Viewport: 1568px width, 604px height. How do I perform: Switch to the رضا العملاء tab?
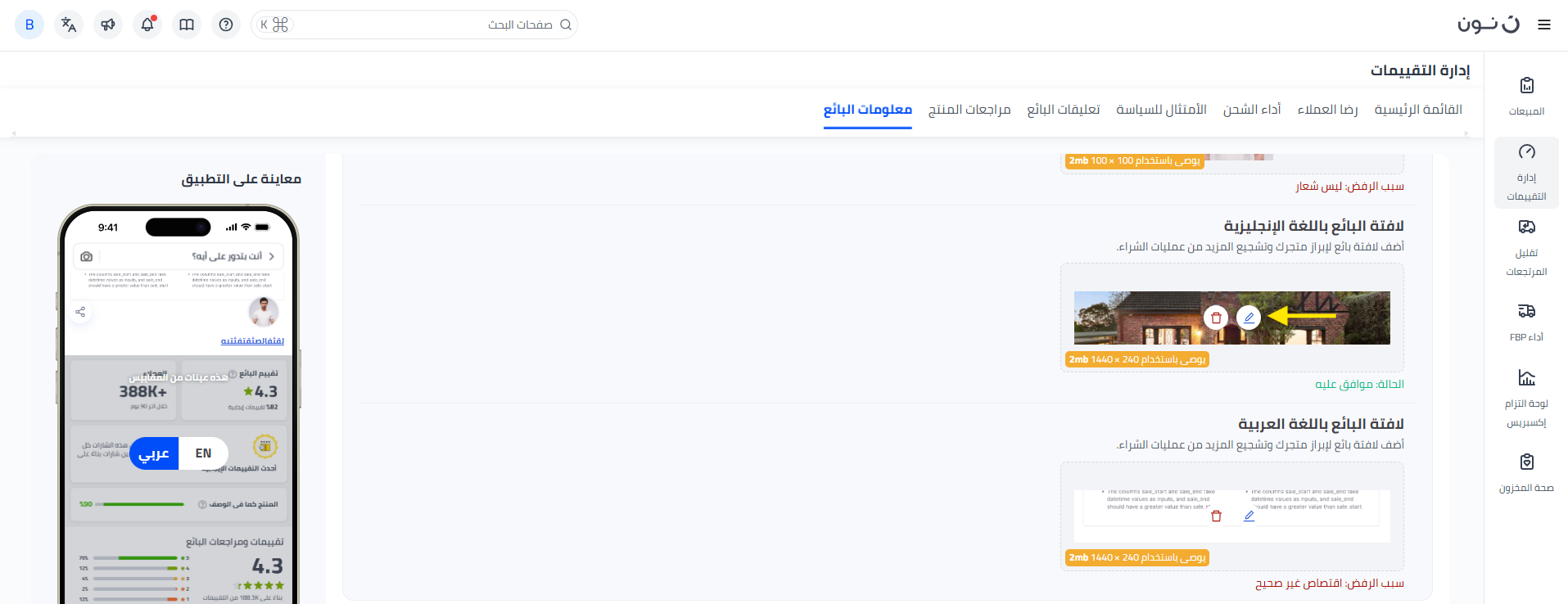pyautogui.click(x=1327, y=110)
